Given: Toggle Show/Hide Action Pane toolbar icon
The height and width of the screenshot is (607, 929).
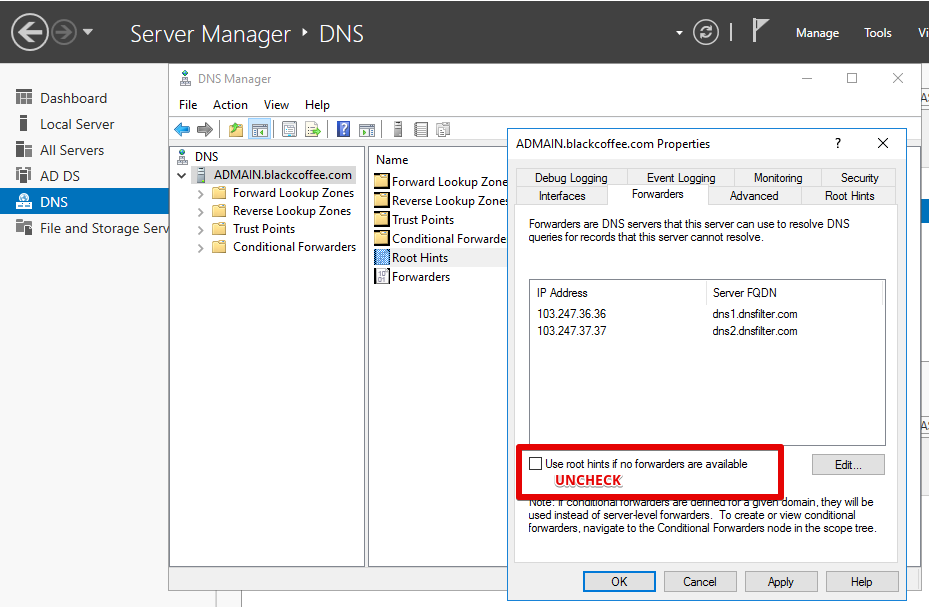Looking at the screenshot, I should (x=367, y=129).
